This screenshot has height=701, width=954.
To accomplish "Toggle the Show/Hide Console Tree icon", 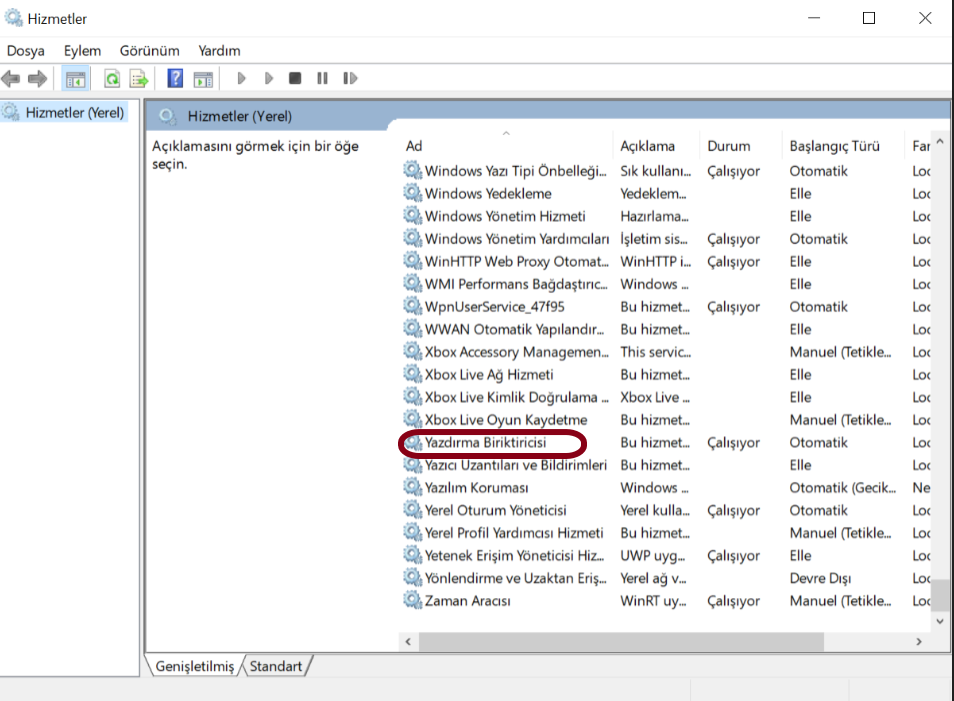I will coord(75,78).
